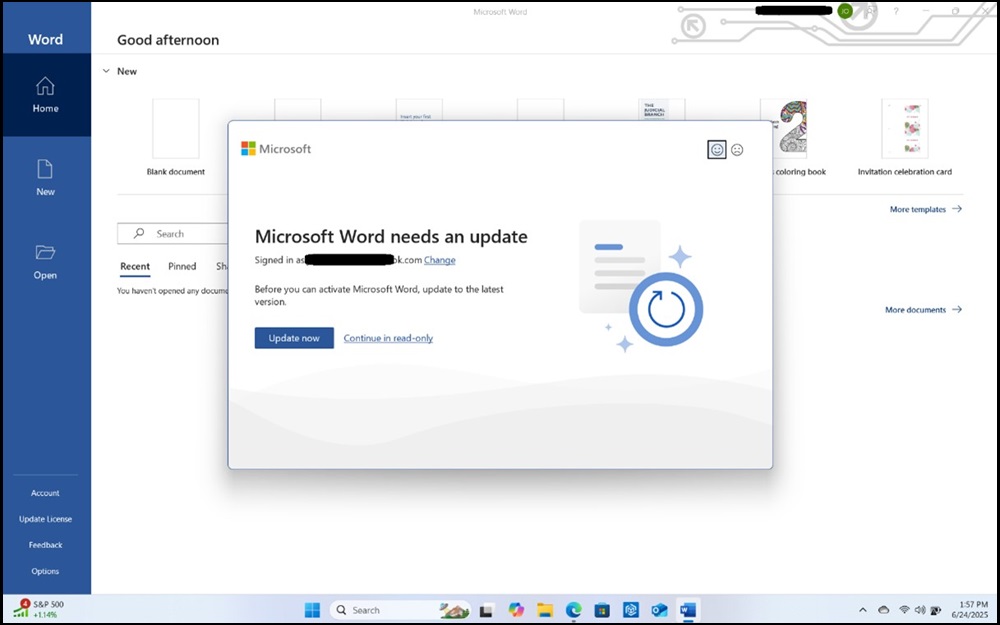
Task: Give negative feedback with the frown icon
Action: 737,149
